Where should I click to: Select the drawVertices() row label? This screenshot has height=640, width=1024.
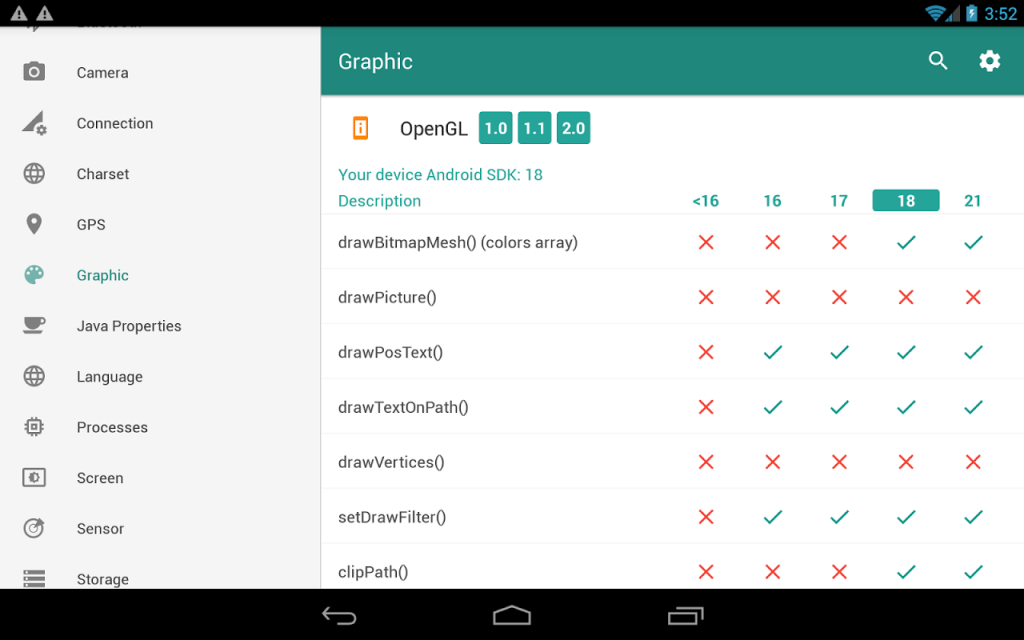[x=391, y=462]
